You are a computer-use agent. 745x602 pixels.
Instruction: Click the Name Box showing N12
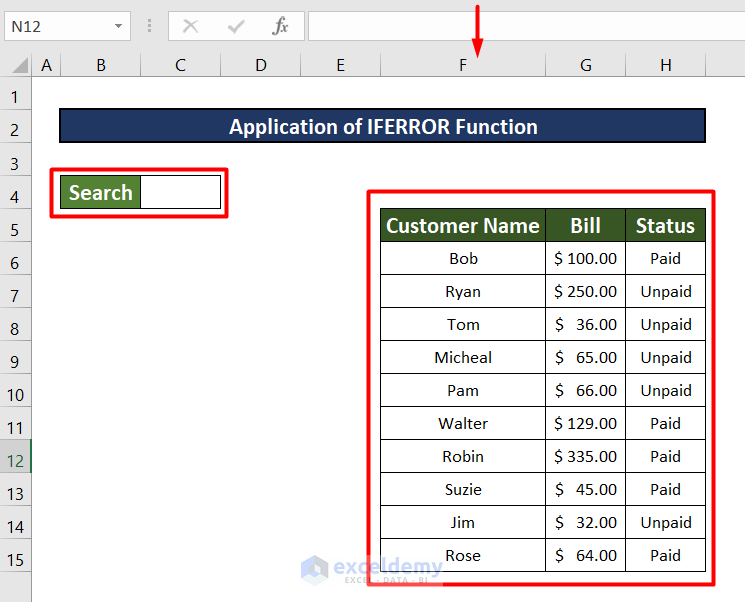pos(67,26)
